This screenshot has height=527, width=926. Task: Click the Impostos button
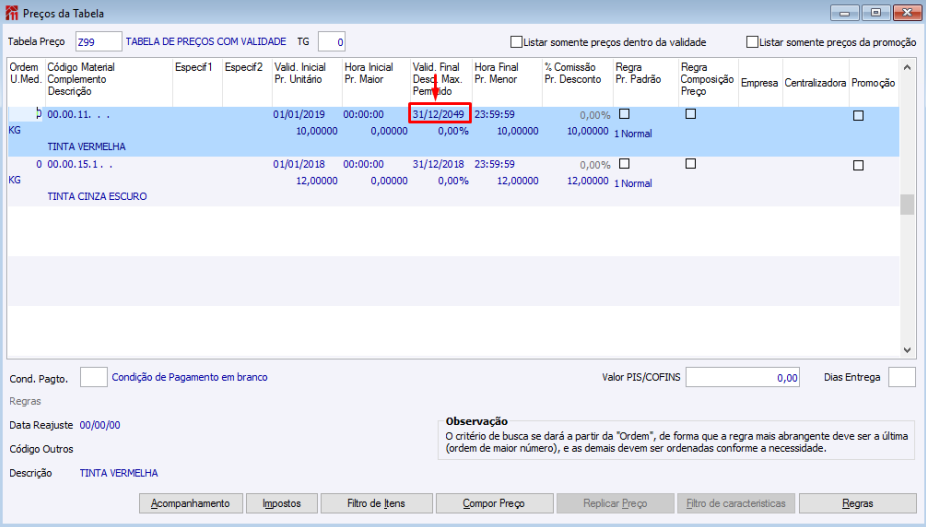click(282, 503)
